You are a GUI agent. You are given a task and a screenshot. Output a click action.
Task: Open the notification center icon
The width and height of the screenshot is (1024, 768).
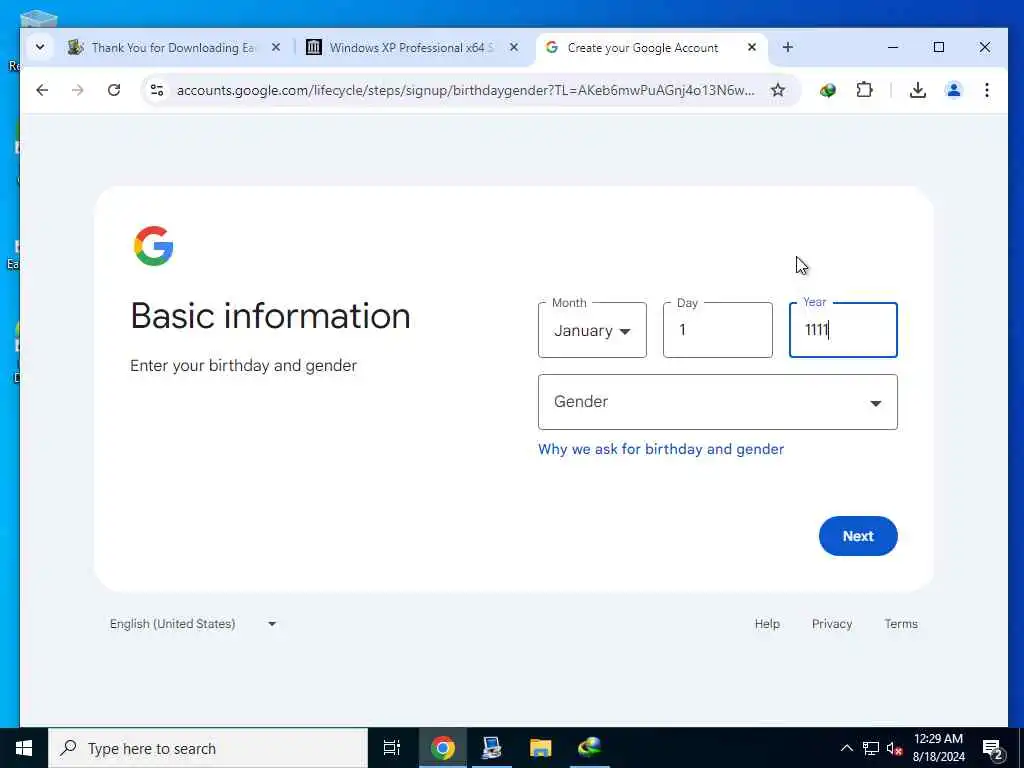click(992, 748)
